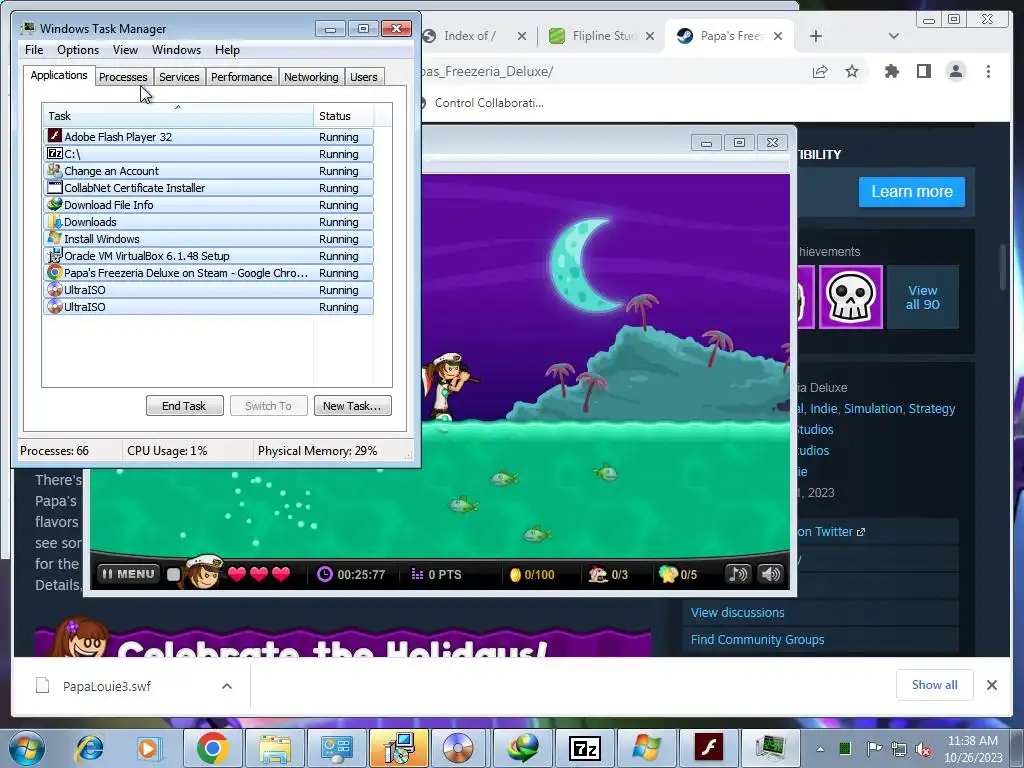Open Adobe Flash Player taskbar icon
This screenshot has width=1024, height=768.
[709, 748]
